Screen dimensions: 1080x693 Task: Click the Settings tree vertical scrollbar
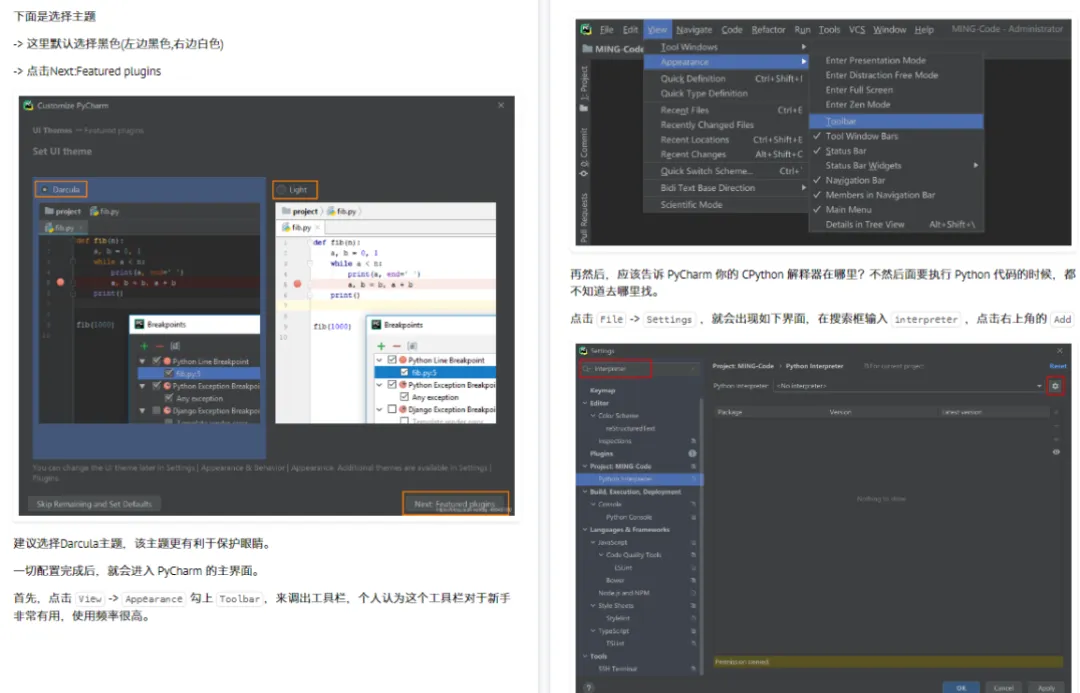tap(701, 537)
